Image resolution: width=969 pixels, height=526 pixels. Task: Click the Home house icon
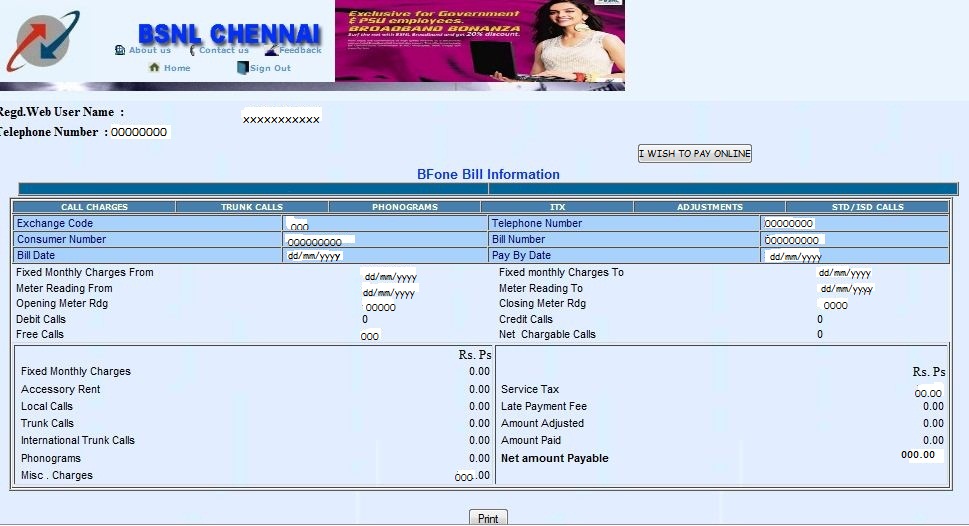154,67
